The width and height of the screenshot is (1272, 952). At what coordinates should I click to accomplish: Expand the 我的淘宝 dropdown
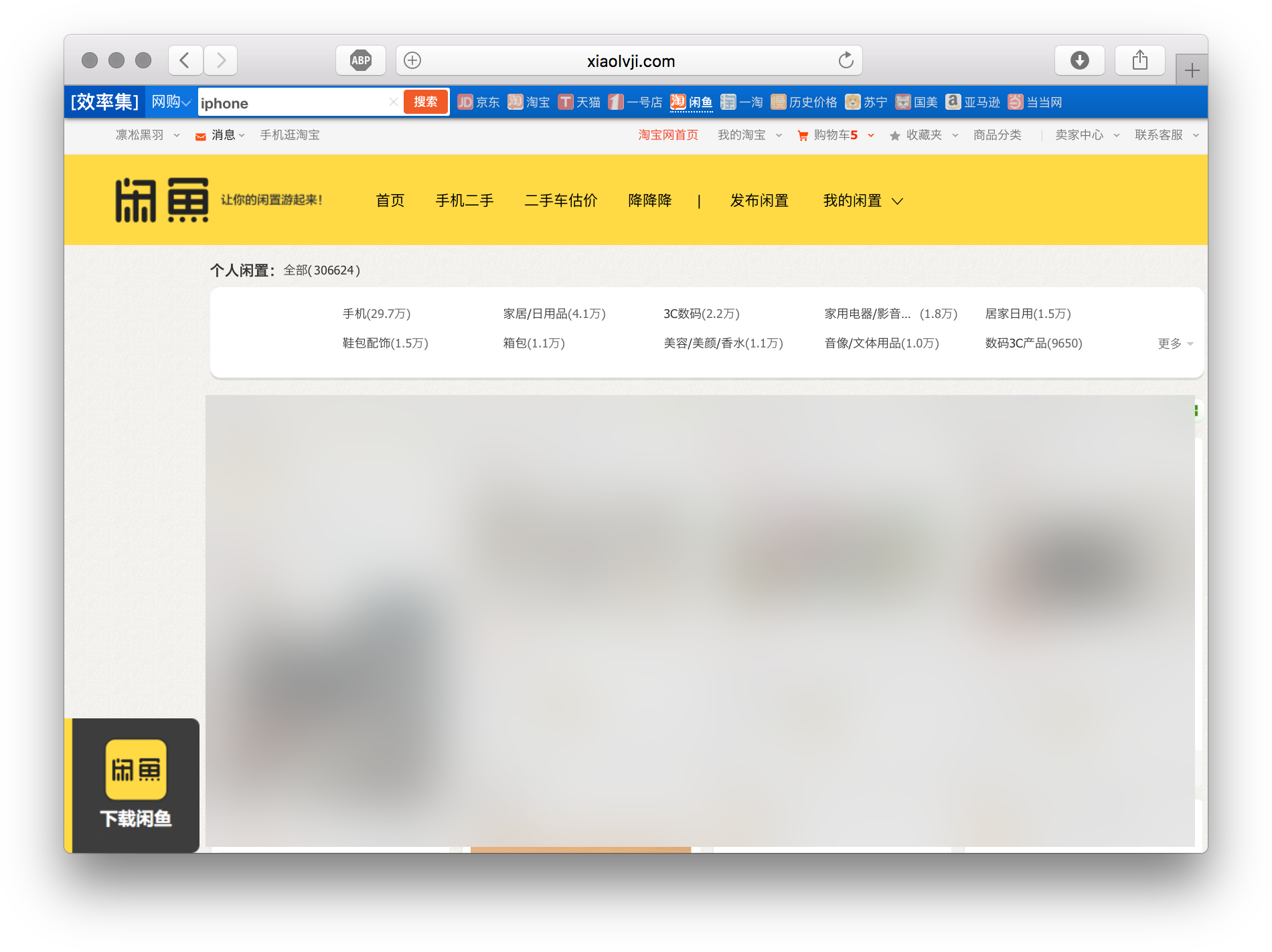click(750, 135)
